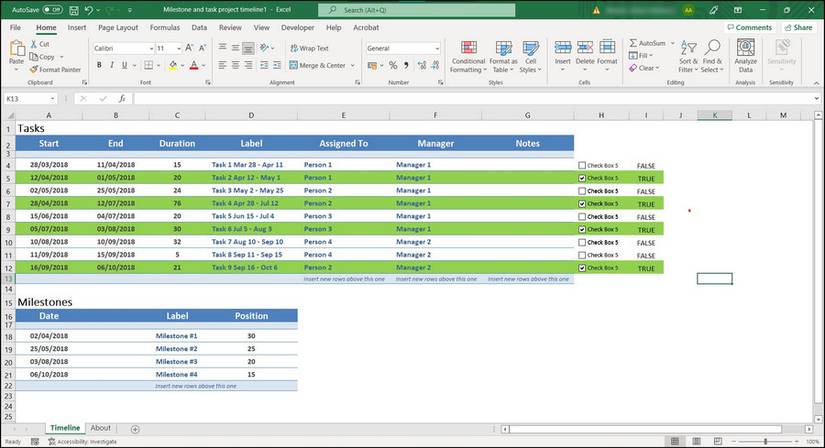Image resolution: width=825 pixels, height=448 pixels.
Task: Click Format cells icon
Action: 607,48
